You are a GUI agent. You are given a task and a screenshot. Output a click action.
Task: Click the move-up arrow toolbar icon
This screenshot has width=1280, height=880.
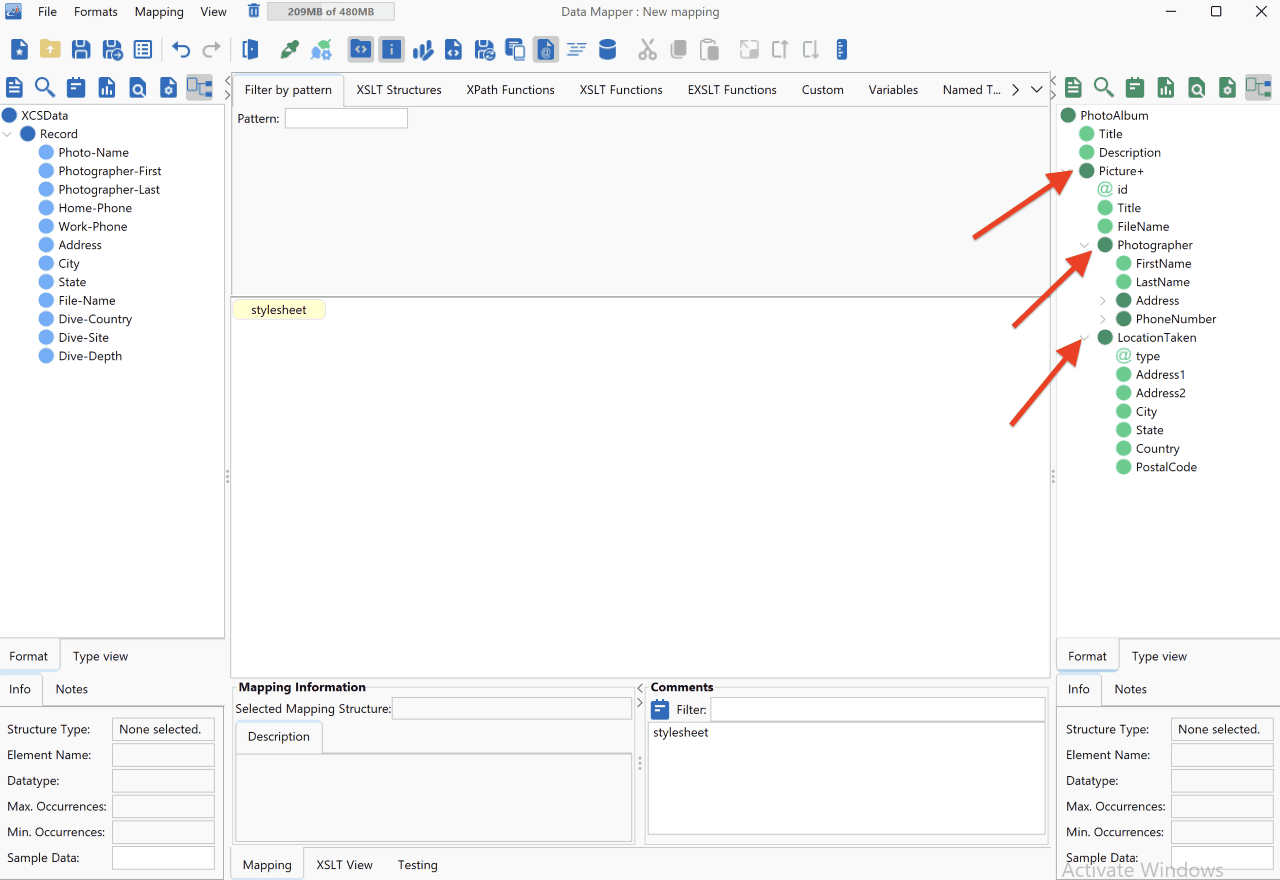(x=780, y=49)
